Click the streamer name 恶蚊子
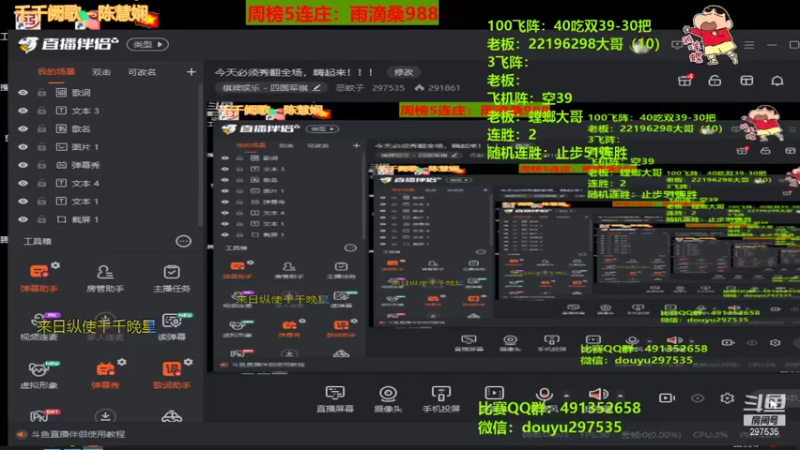 click(349, 88)
